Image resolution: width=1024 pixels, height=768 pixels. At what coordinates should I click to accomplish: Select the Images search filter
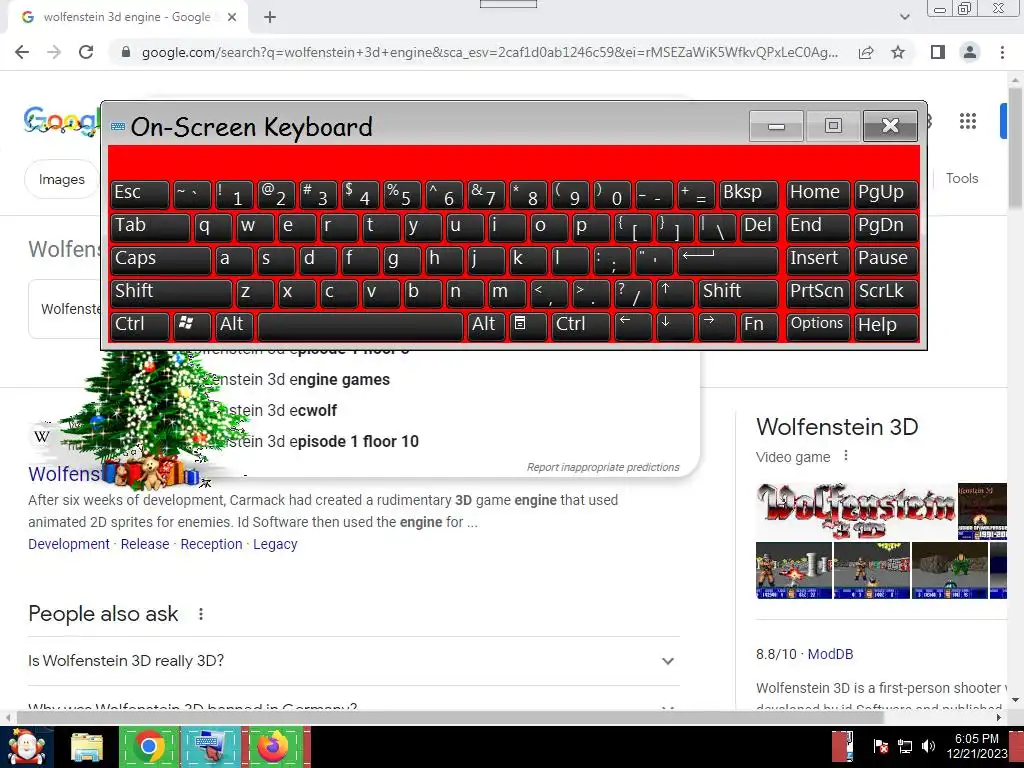61,179
